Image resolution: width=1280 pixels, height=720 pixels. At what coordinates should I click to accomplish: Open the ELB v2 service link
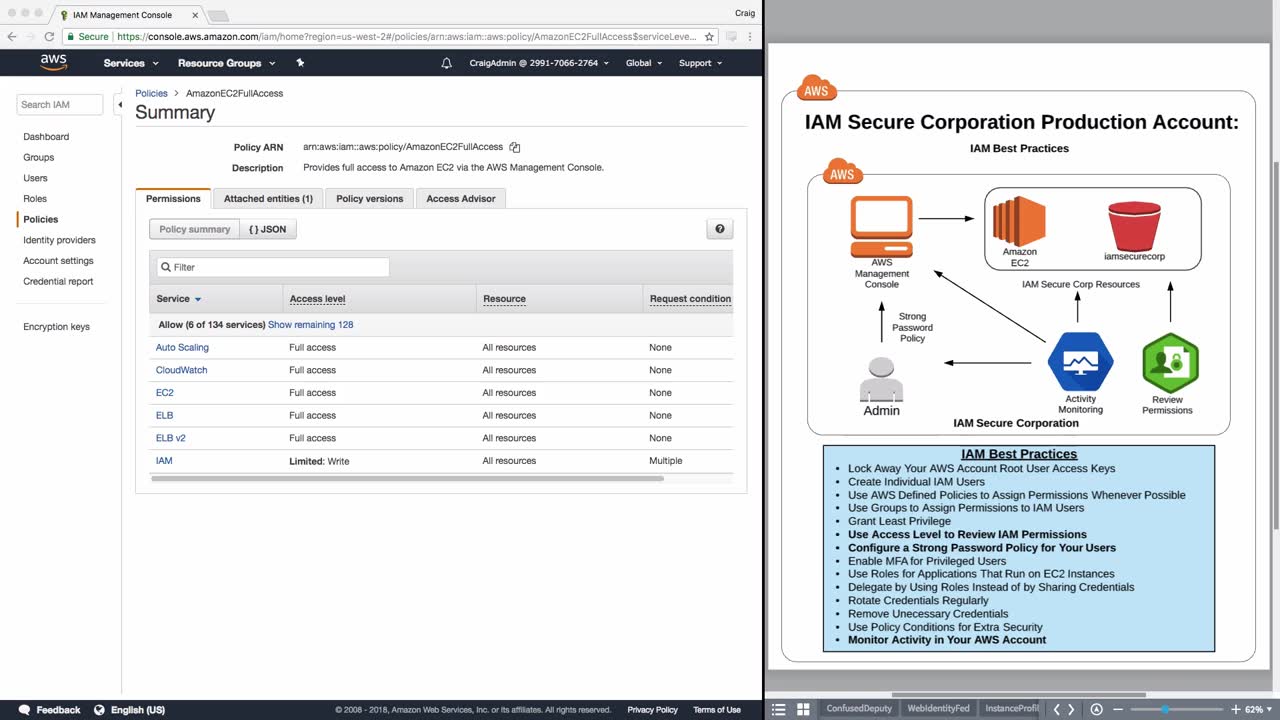click(x=171, y=438)
